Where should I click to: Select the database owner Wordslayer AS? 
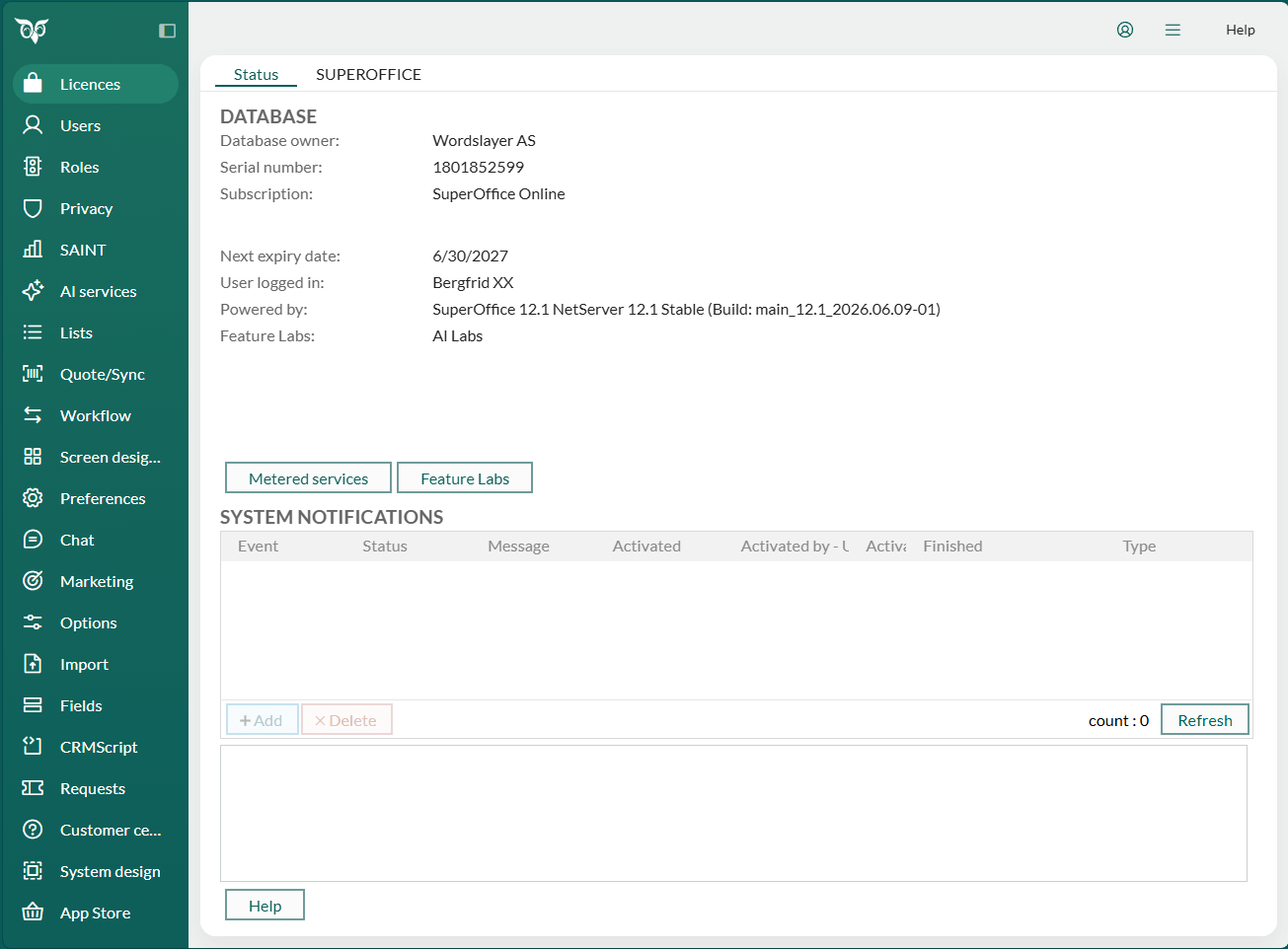coord(485,141)
